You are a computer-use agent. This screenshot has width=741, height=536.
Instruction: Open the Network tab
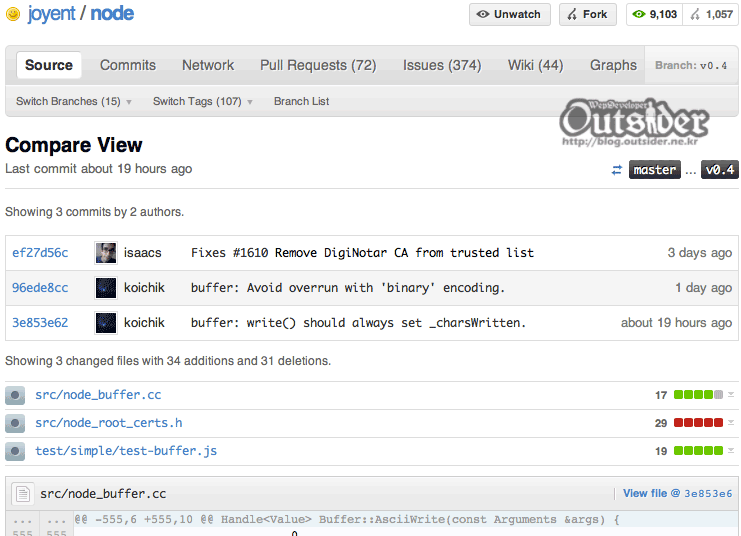coord(208,65)
